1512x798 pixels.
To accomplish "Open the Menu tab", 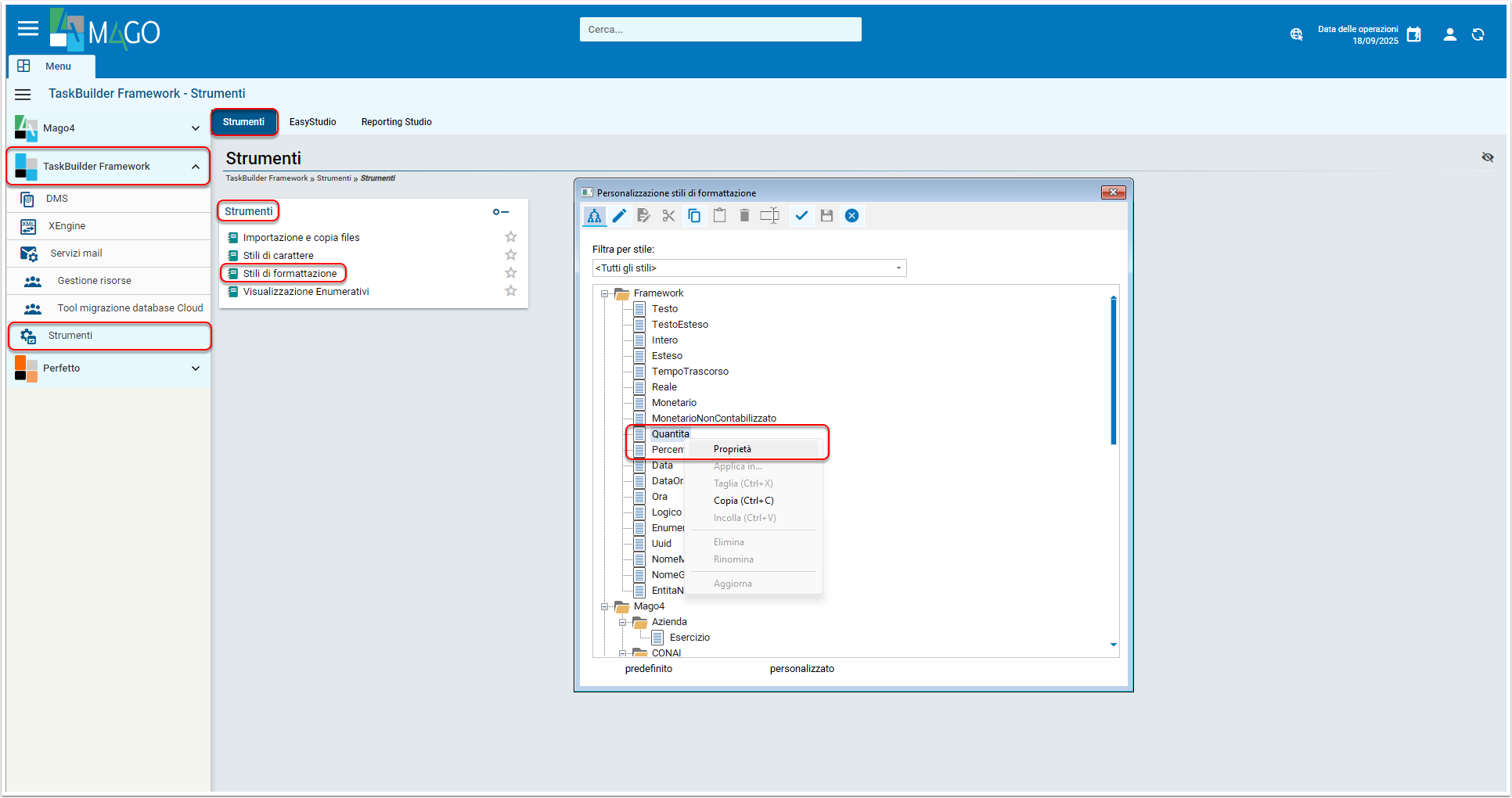I will coord(52,66).
